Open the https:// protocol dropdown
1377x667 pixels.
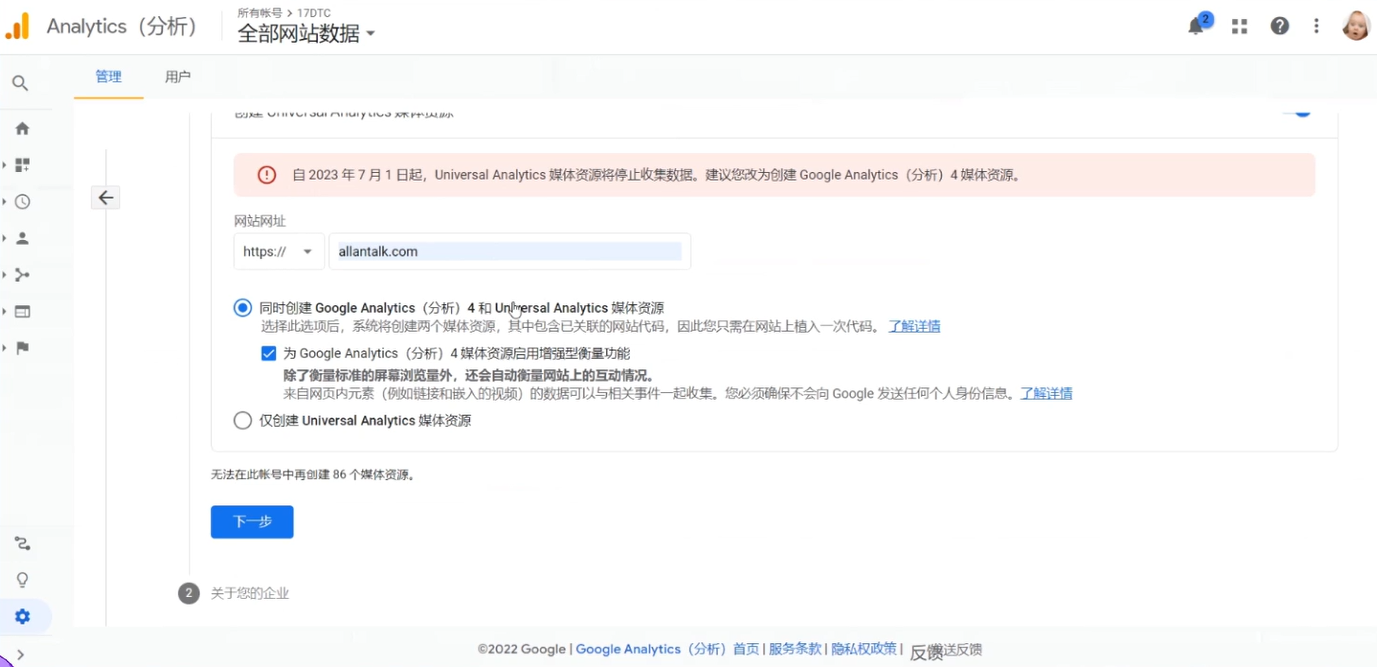(278, 251)
